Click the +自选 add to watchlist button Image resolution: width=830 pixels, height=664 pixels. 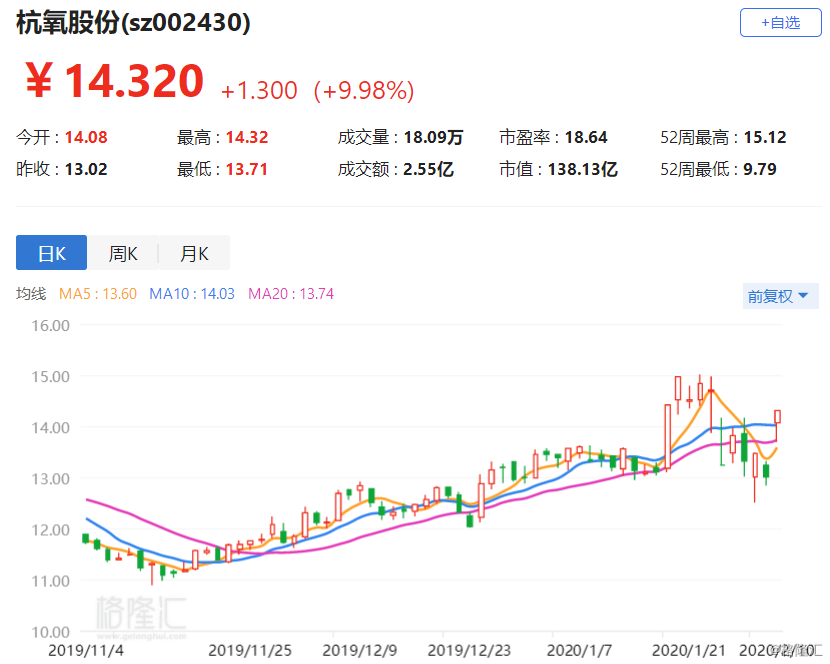(780, 22)
